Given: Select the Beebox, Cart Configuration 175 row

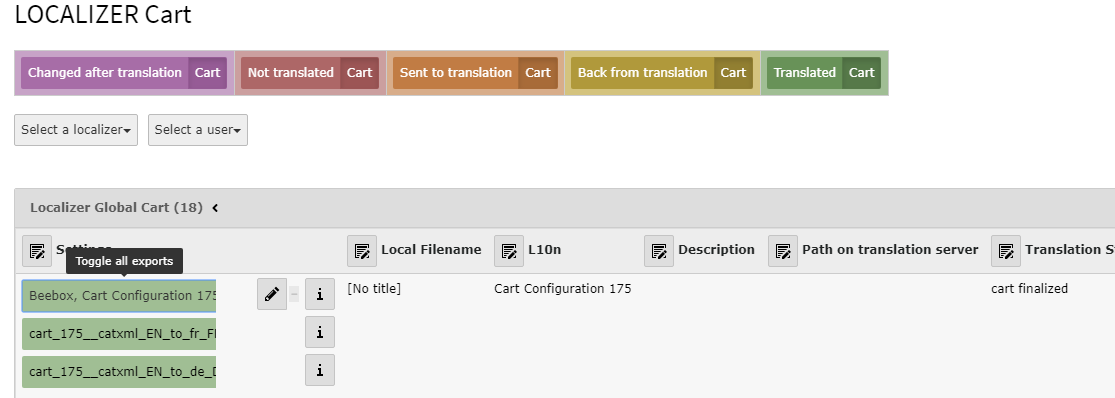Looking at the screenshot, I should 119,296.
